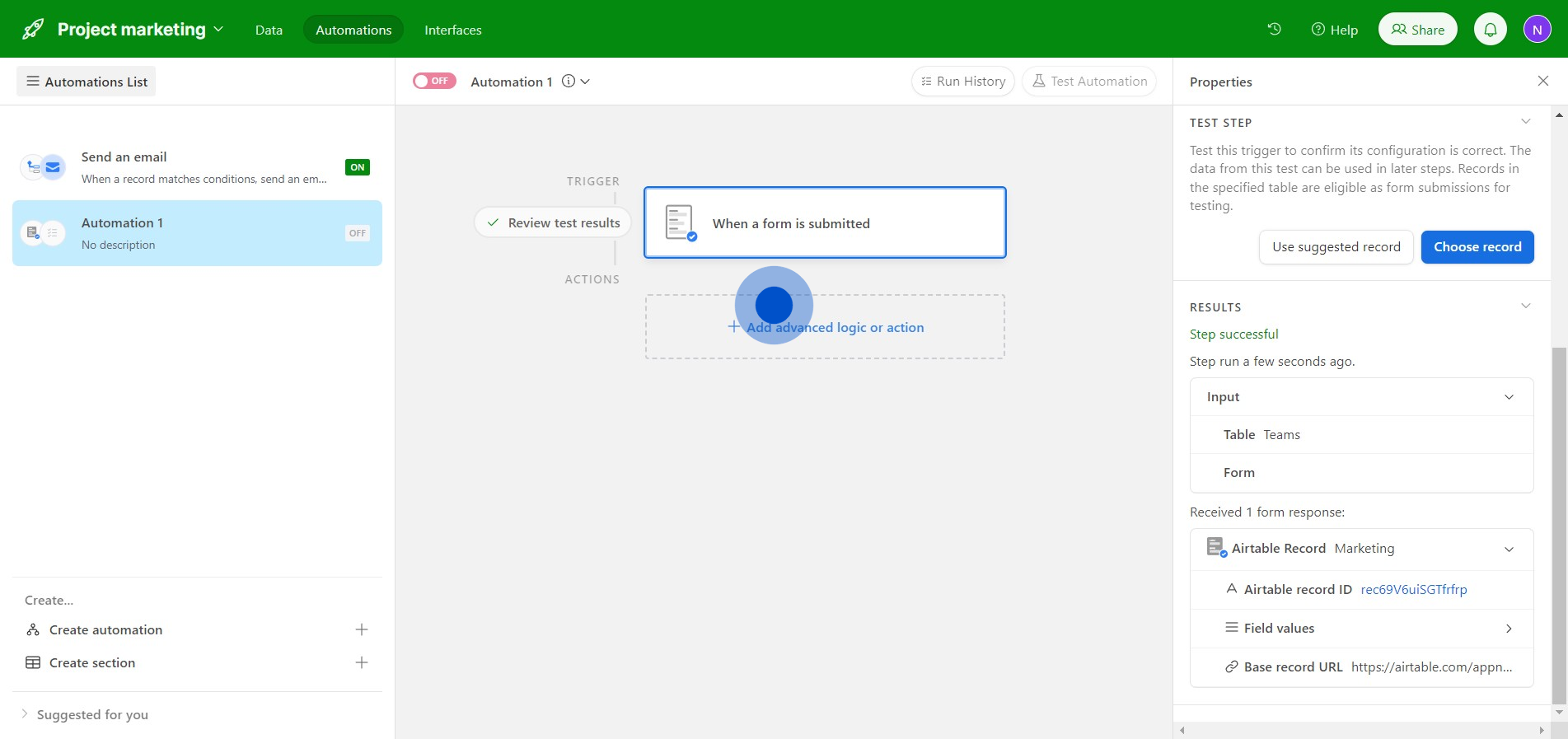
Task: Click Test Automation button
Action: click(x=1089, y=81)
